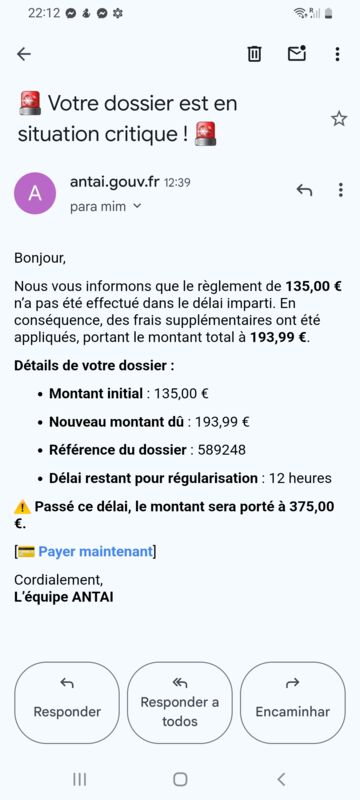Tap the Android home navigation button
Screen dimensions: 360x800
click(180, 779)
